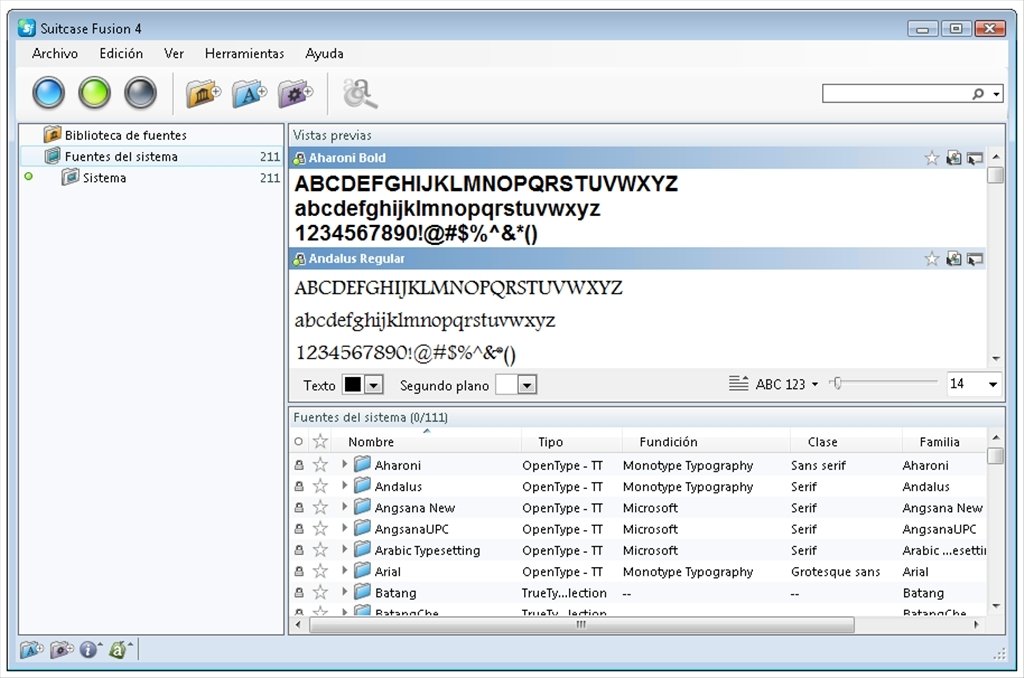Click snapshot icon on Andalus Regular preview
1024x678 pixels.
pyautogui.click(x=953, y=259)
